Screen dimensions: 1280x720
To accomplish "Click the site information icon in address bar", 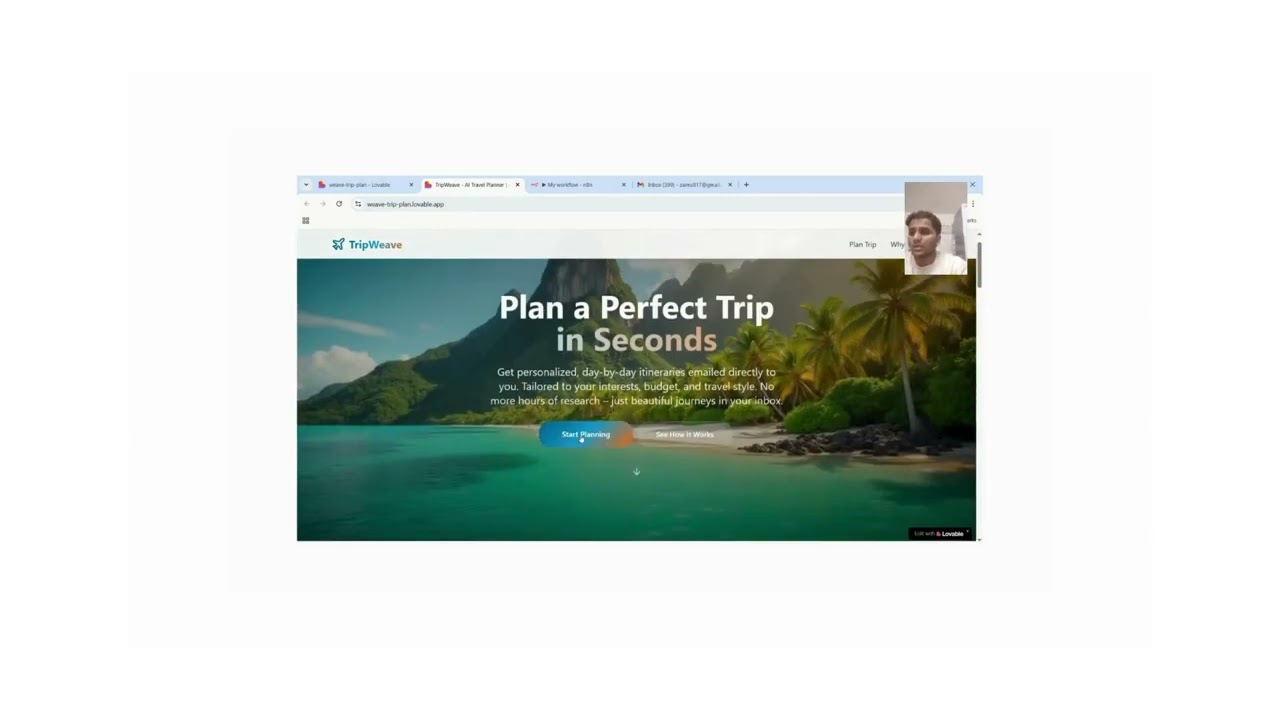I will pos(358,204).
